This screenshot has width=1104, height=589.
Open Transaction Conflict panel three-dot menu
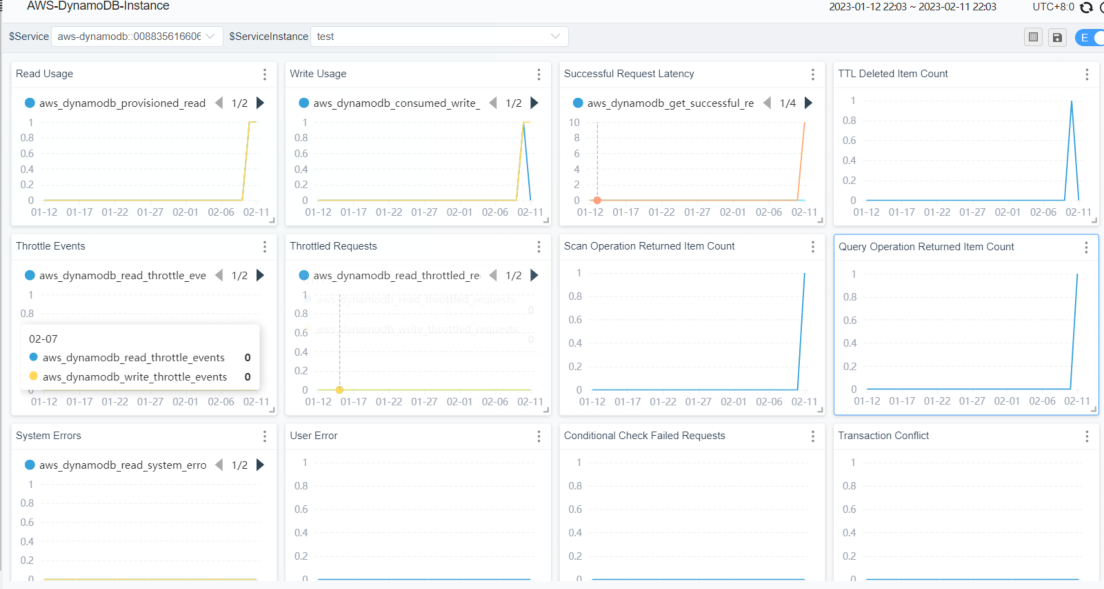pyautogui.click(x=1086, y=436)
